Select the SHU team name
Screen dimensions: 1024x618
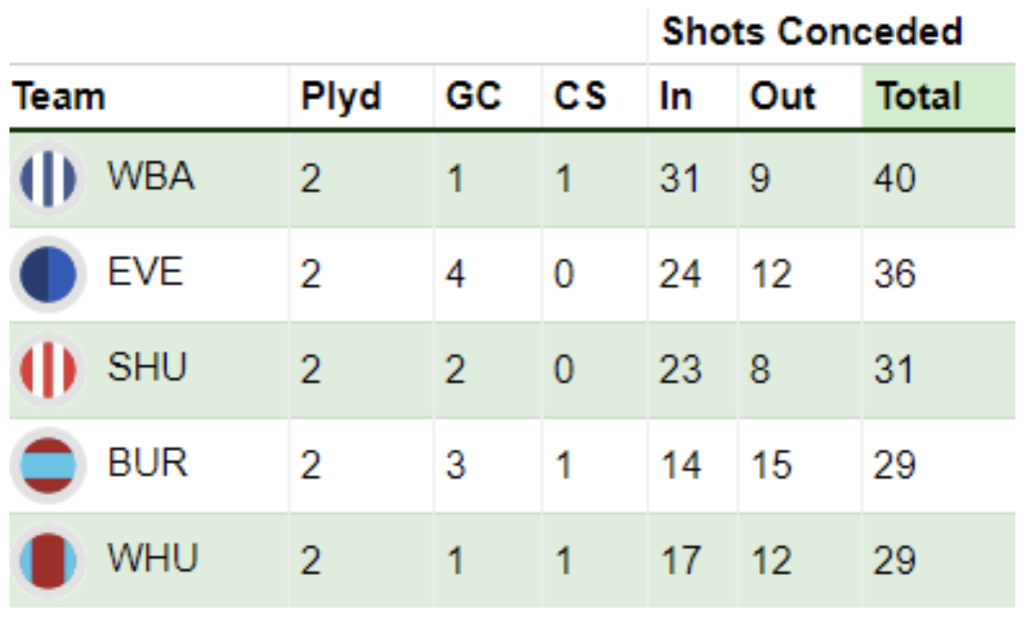coord(147,367)
